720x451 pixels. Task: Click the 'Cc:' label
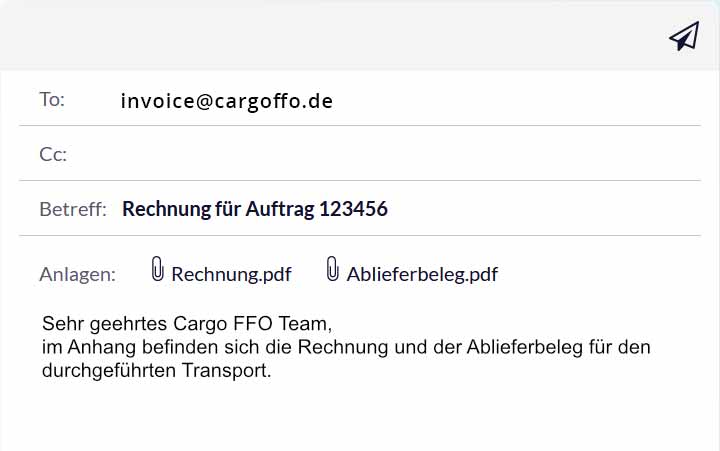(x=53, y=154)
